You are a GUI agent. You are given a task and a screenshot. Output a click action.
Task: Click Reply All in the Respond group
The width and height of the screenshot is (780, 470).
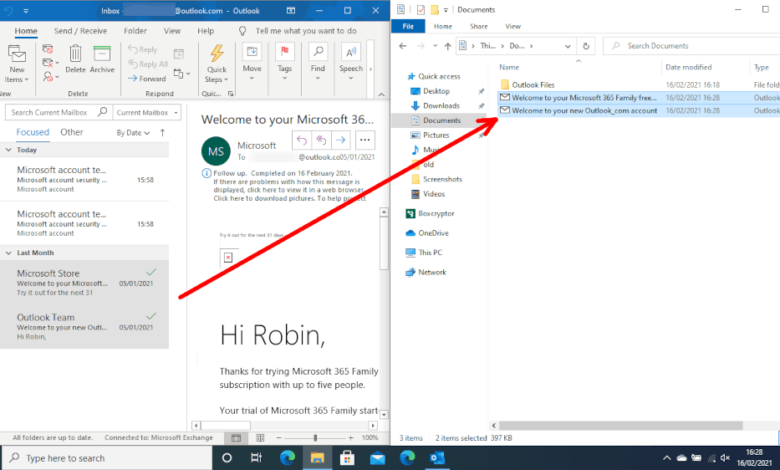148,64
